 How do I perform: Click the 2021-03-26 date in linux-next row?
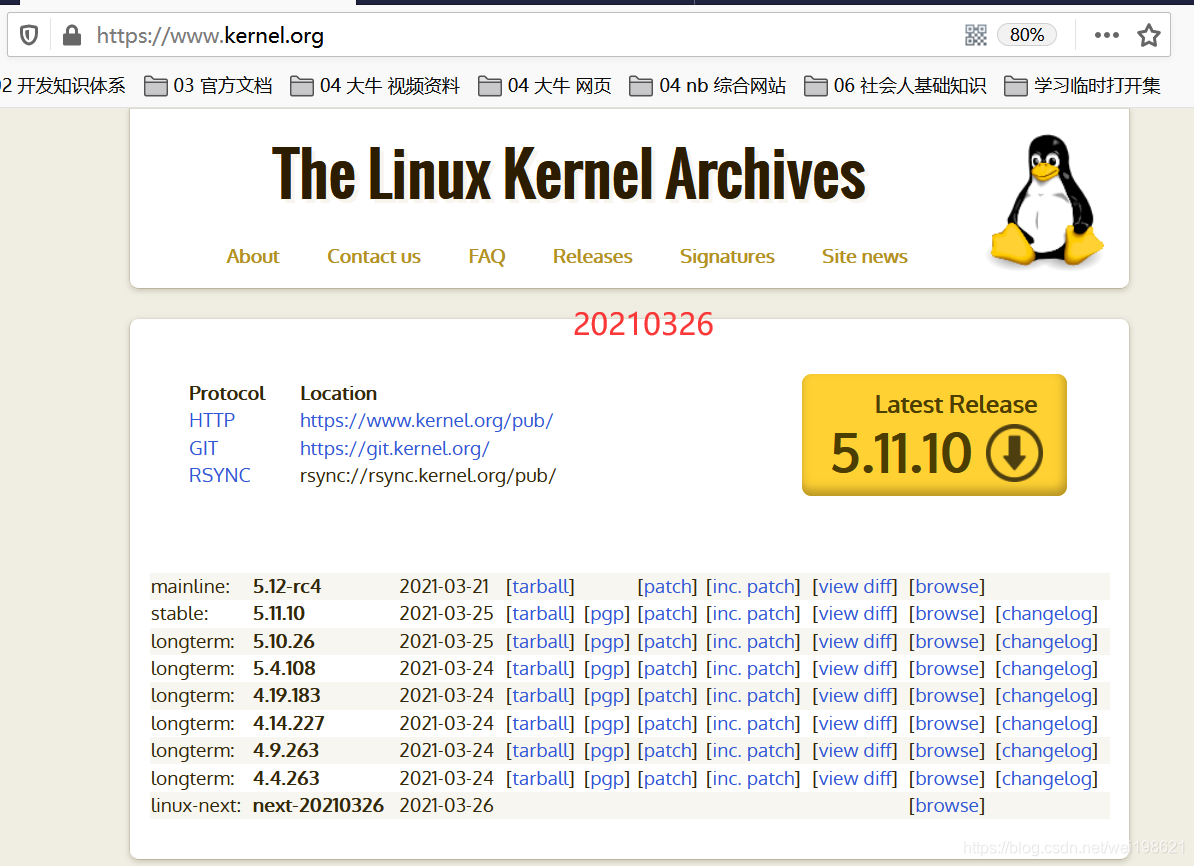pos(446,806)
